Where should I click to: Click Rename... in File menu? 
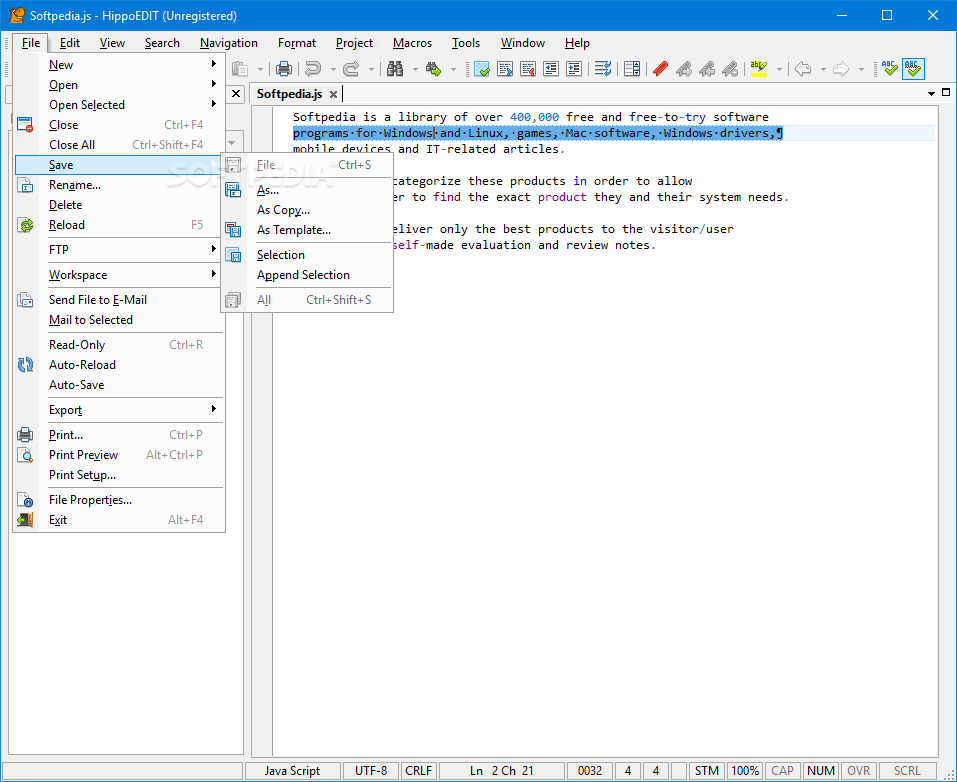(x=119, y=185)
